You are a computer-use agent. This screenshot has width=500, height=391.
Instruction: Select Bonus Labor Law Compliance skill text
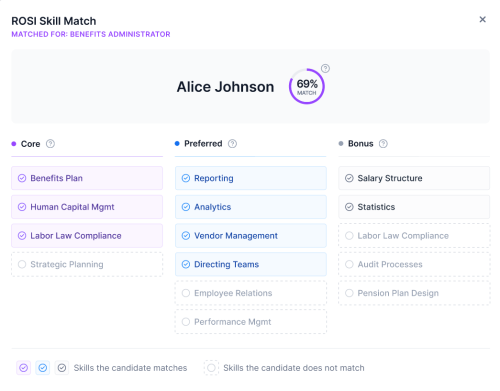click(403, 236)
